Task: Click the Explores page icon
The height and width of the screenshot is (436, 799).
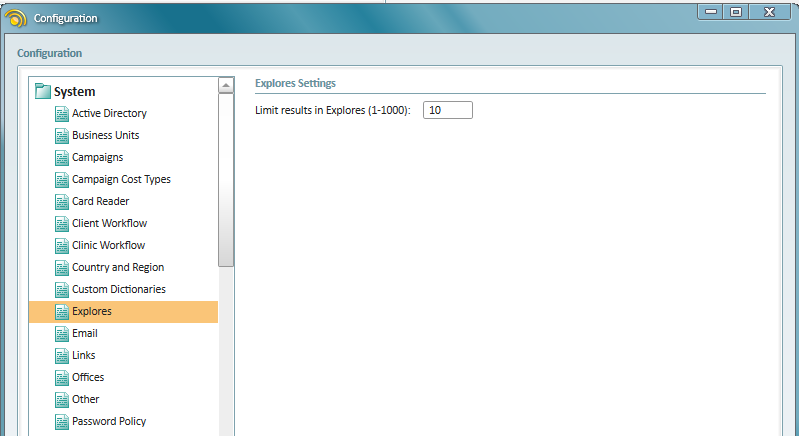Action: (x=62, y=311)
